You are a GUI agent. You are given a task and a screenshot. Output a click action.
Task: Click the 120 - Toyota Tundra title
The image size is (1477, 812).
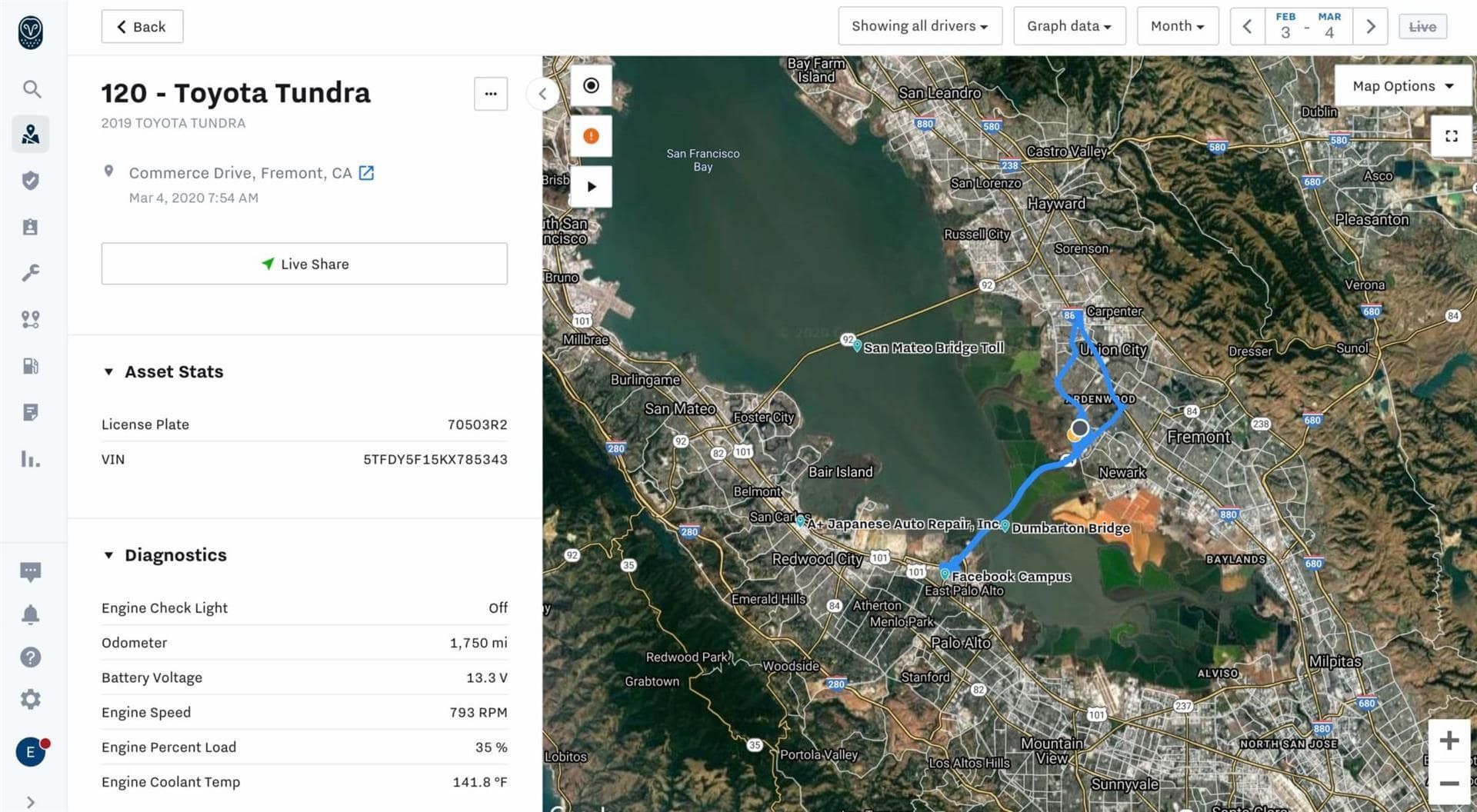235,93
